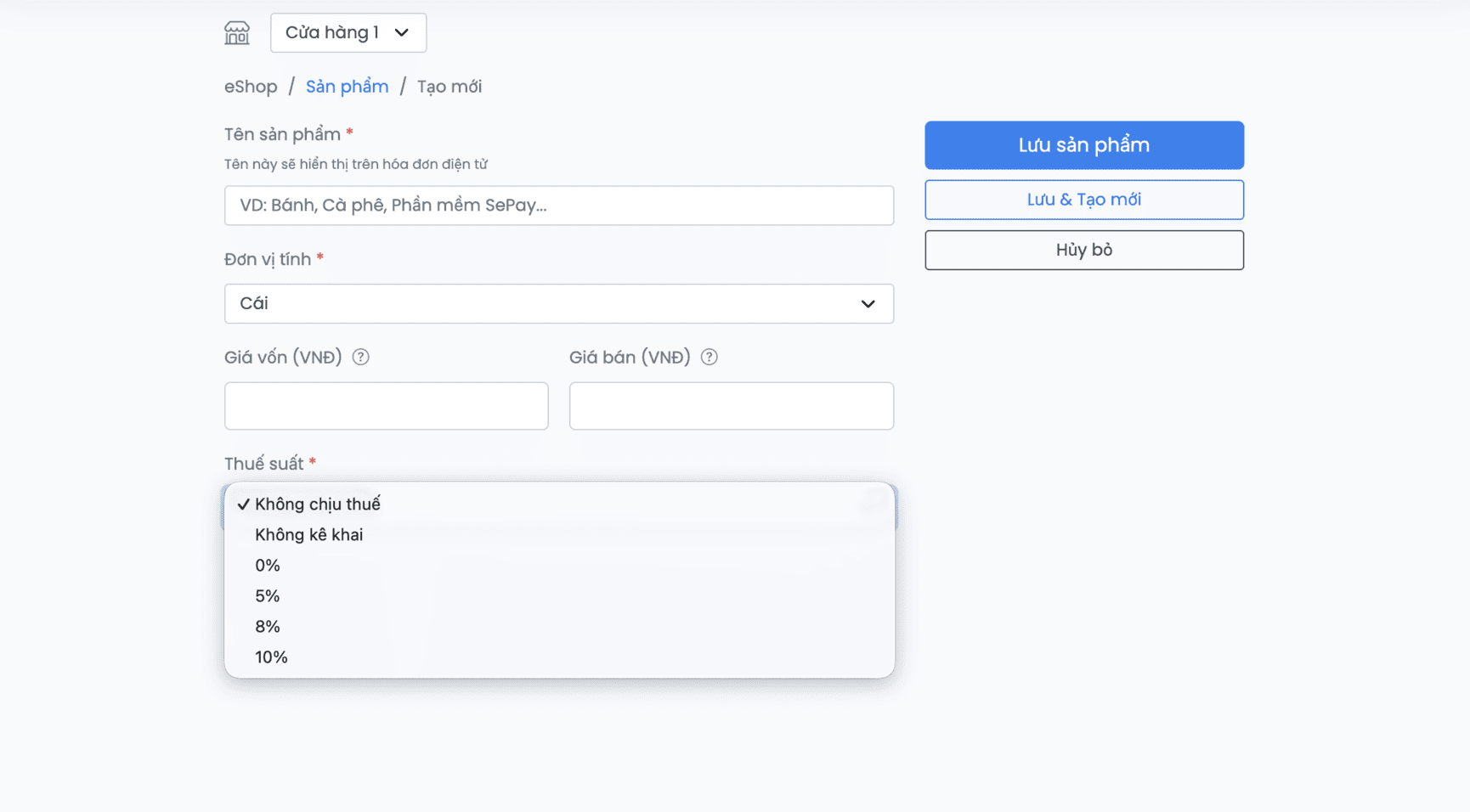
Task: Open the Cửa hàng 1 store dropdown
Action: (348, 33)
